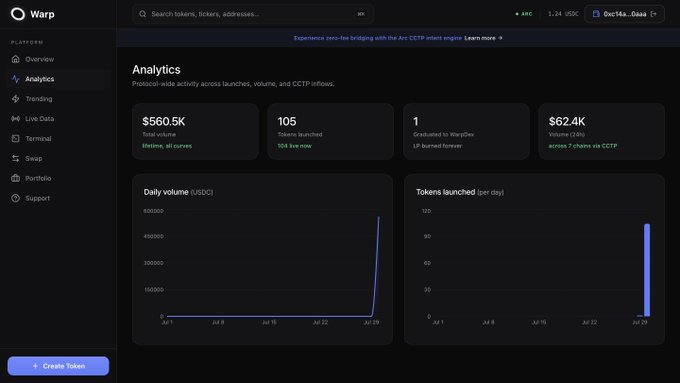The width and height of the screenshot is (680, 383).
Task: Click the Warp logo icon
Action: click(x=18, y=14)
